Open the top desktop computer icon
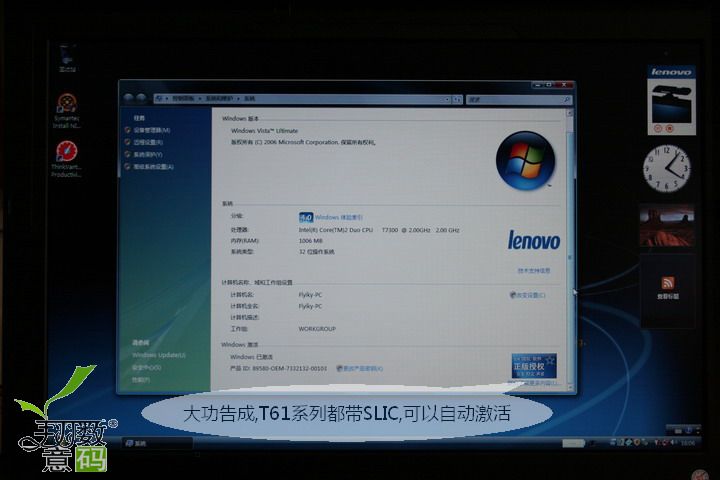This screenshot has height=480, width=720. click(x=67, y=58)
